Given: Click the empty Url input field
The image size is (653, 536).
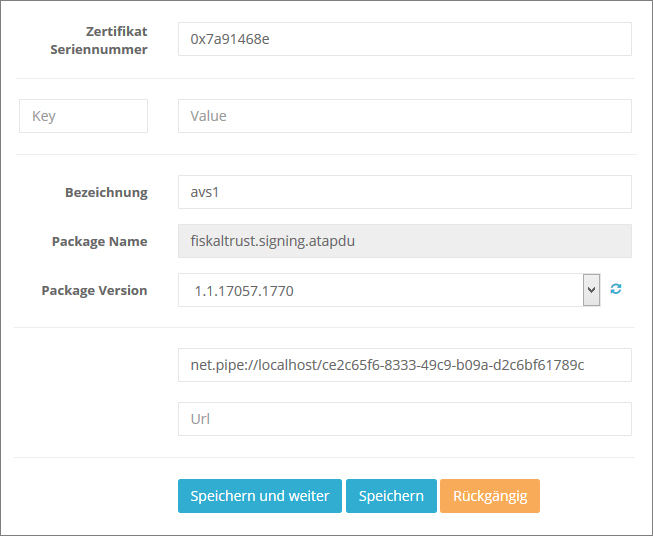Looking at the screenshot, I should tap(404, 419).
